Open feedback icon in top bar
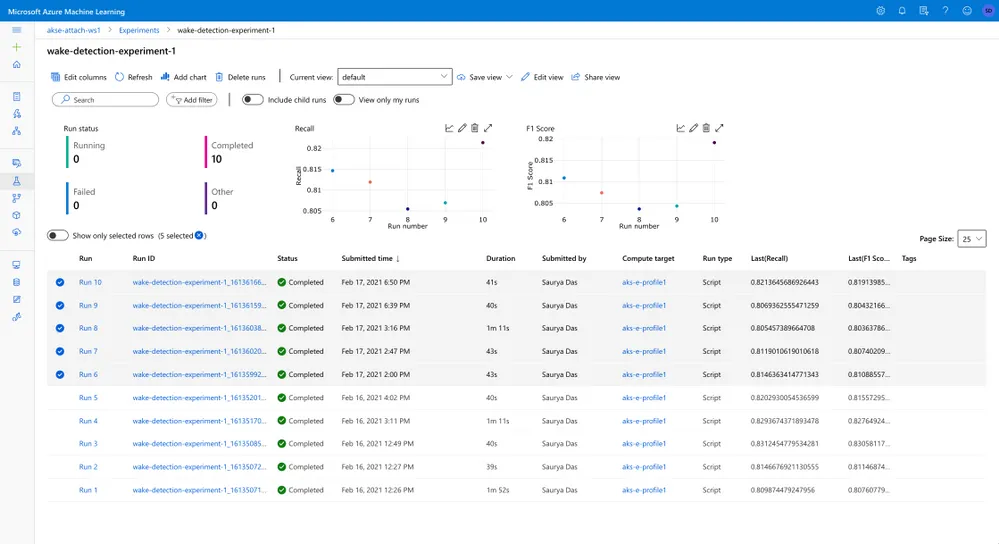This screenshot has width=999, height=544. coord(924,11)
